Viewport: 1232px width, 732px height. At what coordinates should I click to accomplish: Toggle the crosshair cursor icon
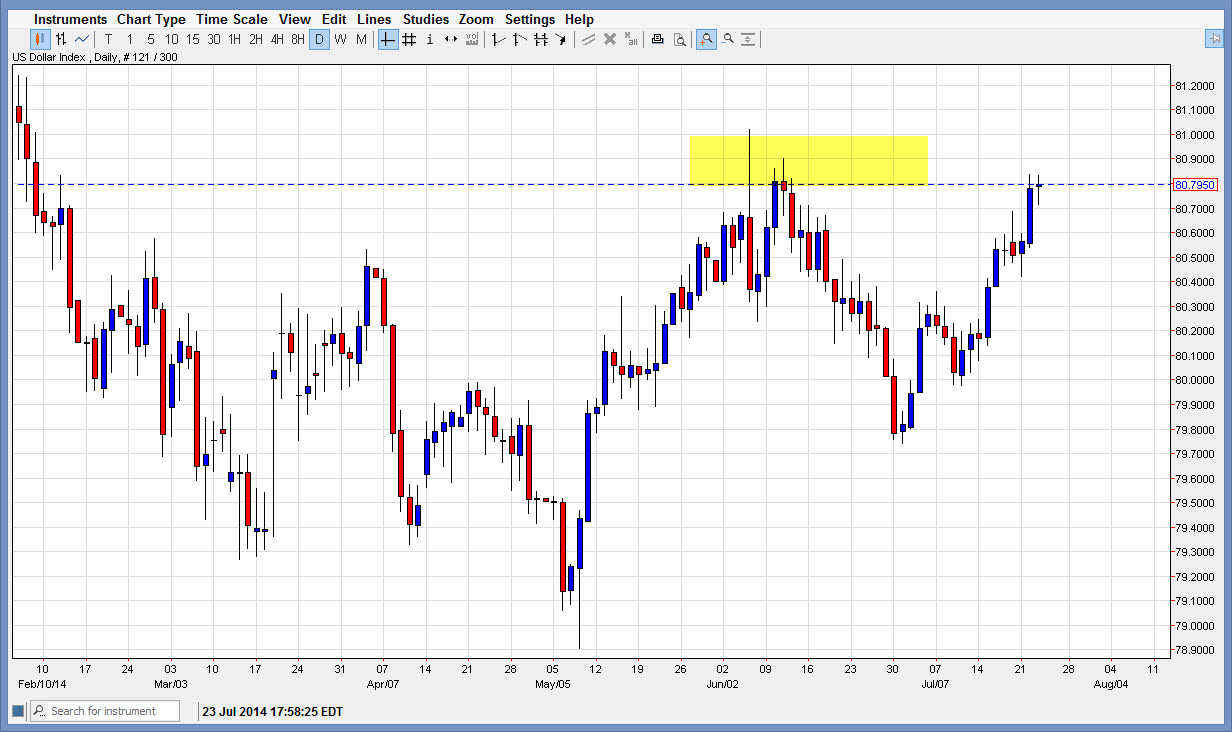(x=387, y=39)
